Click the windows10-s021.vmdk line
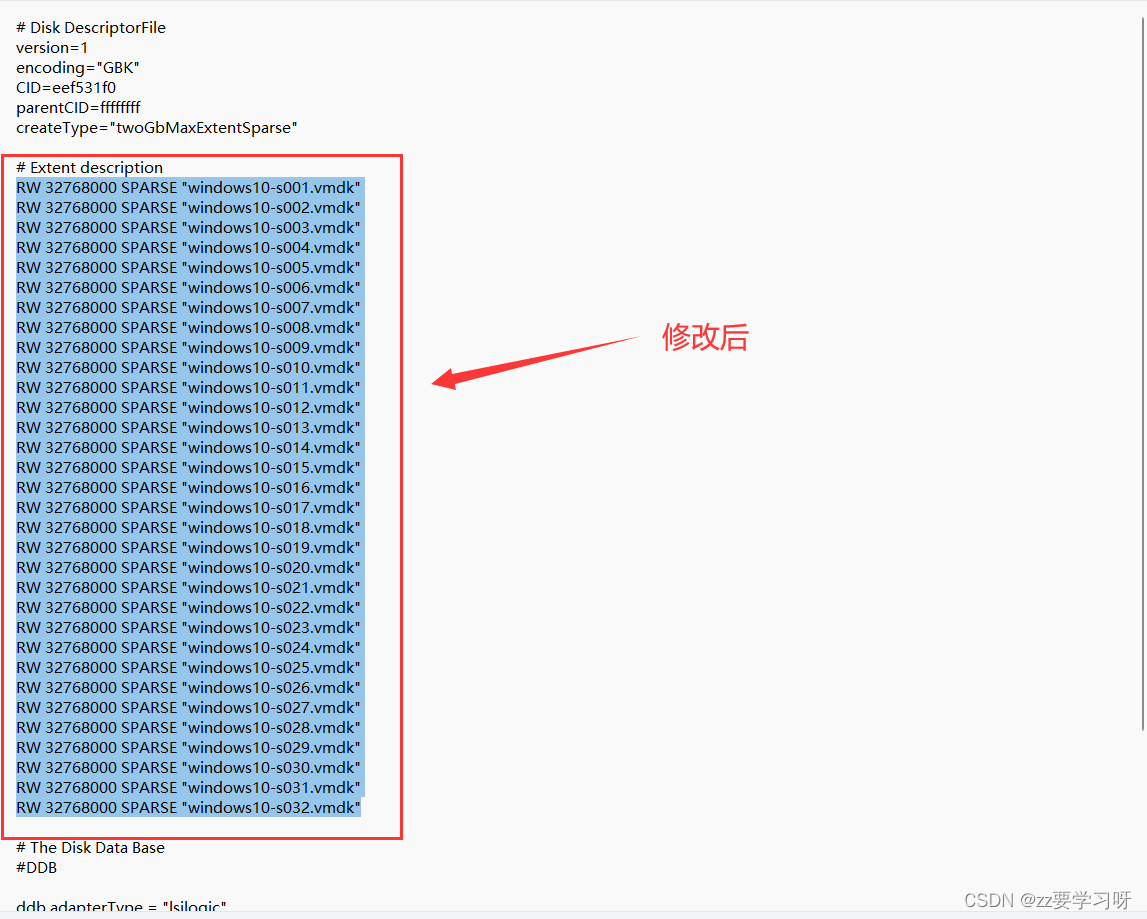This screenshot has height=919, width=1147. click(x=189, y=588)
